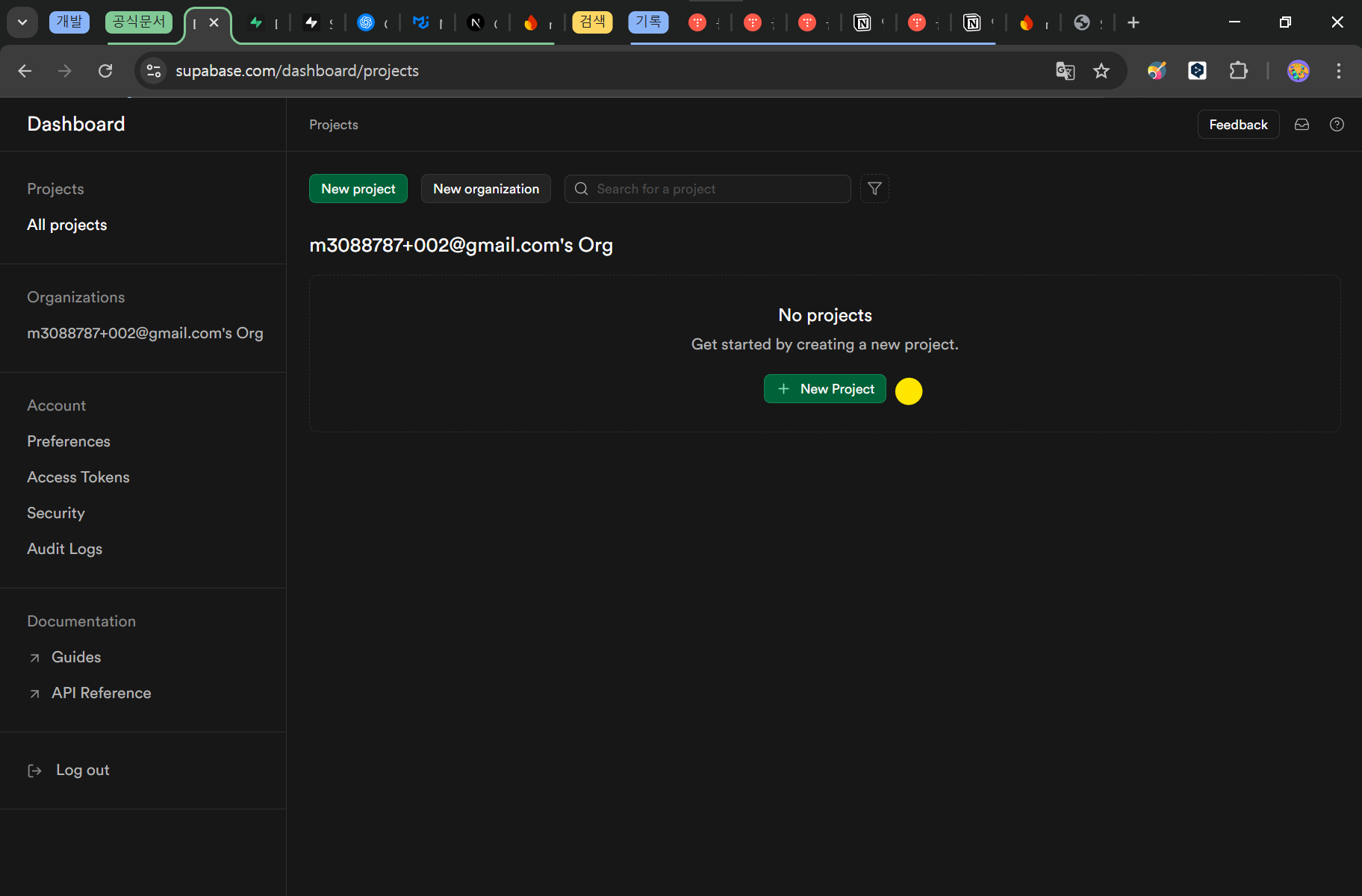The height and width of the screenshot is (896, 1362).
Task: Click Log out
Action: click(83, 770)
